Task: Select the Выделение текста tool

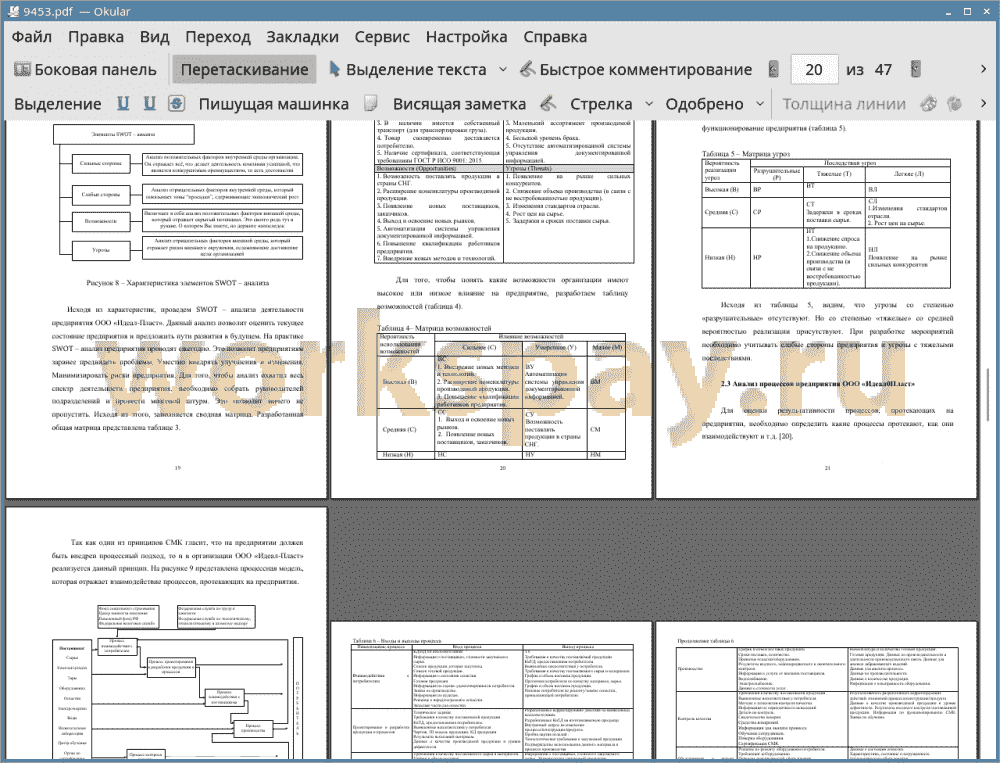Action: [x=408, y=70]
